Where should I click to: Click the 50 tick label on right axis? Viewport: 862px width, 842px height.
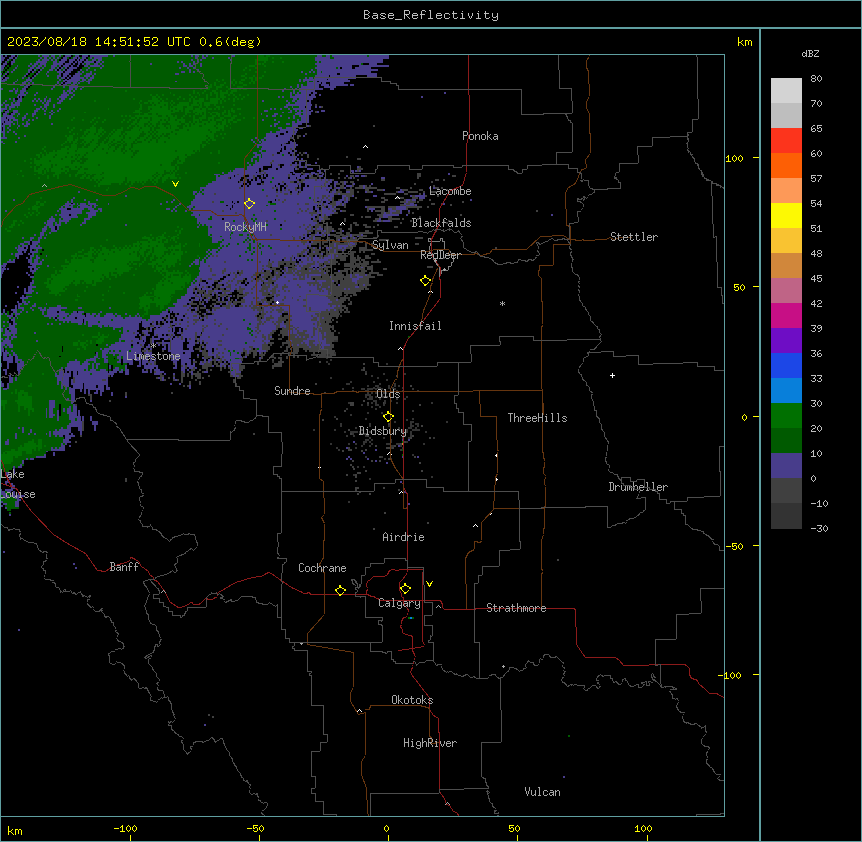(739, 287)
